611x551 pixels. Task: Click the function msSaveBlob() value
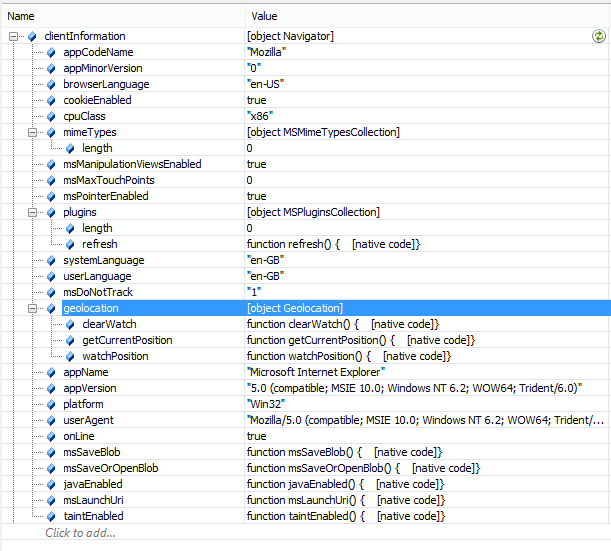[345, 452]
